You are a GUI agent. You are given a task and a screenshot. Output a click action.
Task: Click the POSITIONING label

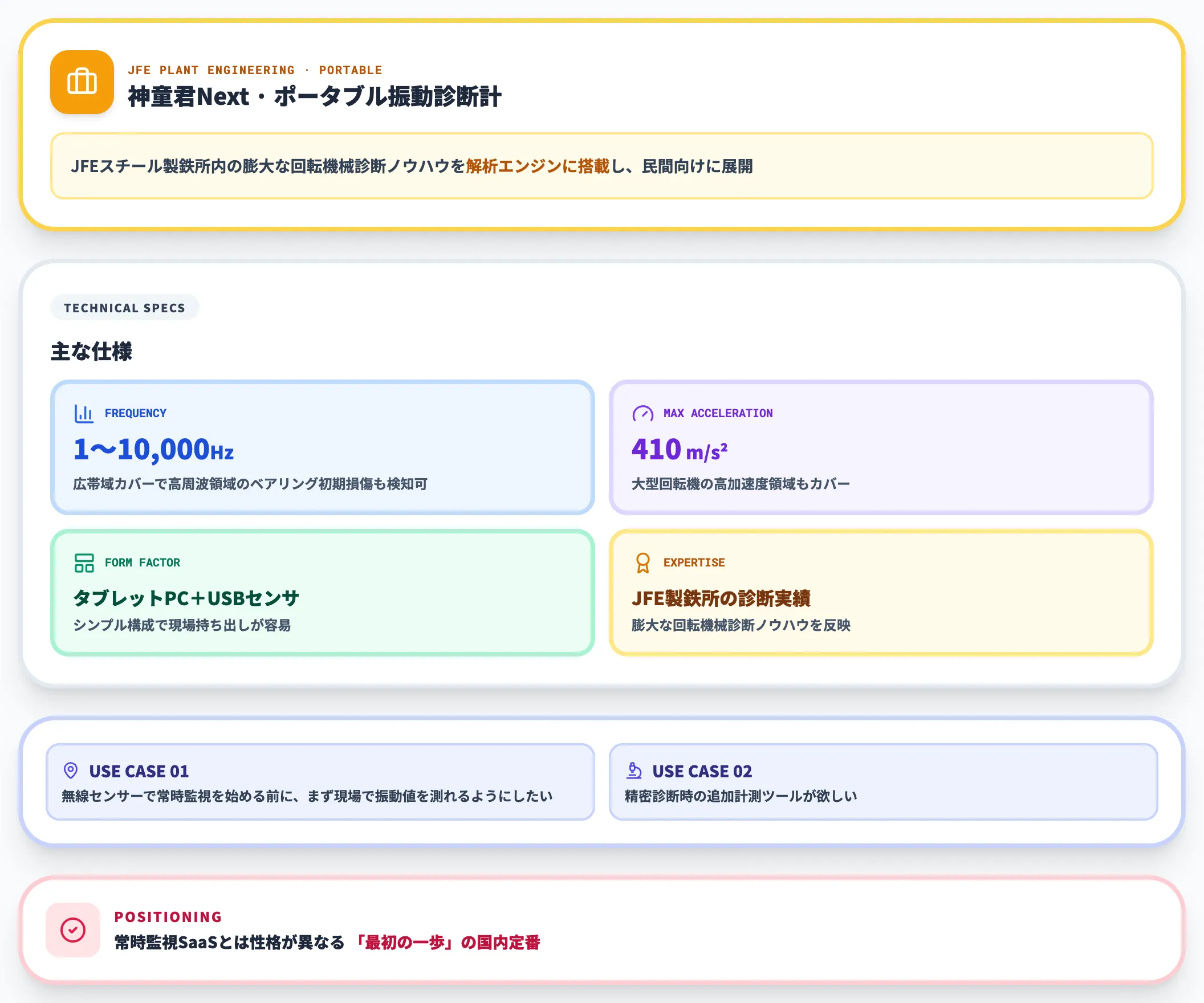pos(168,917)
